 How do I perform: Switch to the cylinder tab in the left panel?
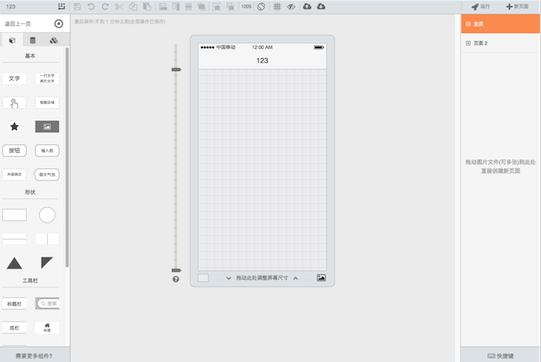(x=32, y=40)
